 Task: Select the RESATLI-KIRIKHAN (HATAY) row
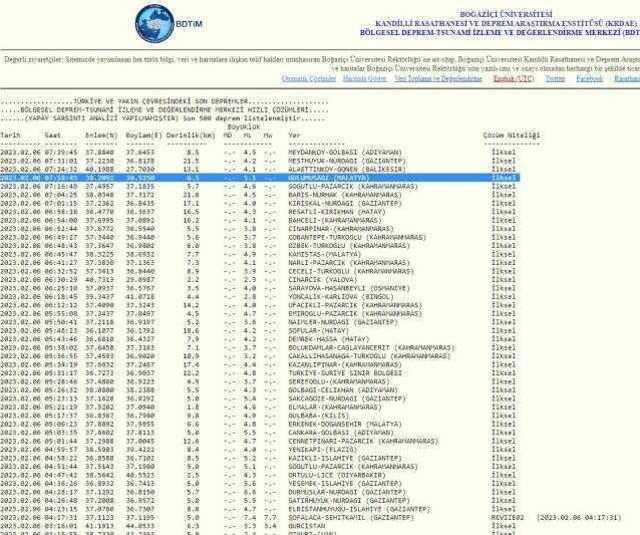260,212
